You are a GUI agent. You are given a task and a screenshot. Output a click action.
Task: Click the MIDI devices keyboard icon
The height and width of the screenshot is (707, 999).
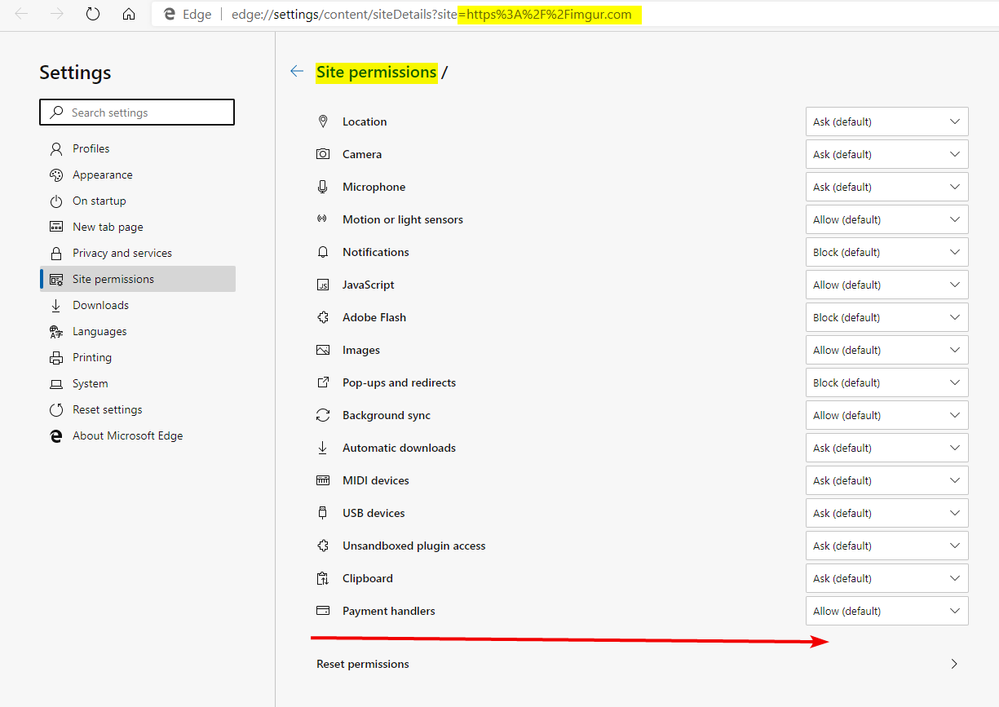point(323,480)
